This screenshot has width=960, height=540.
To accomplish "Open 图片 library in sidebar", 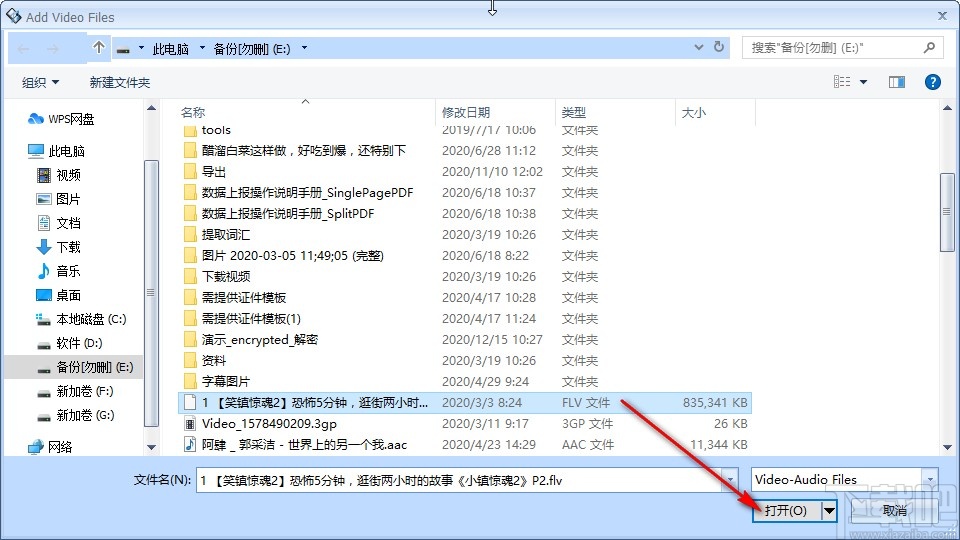I will [59, 199].
